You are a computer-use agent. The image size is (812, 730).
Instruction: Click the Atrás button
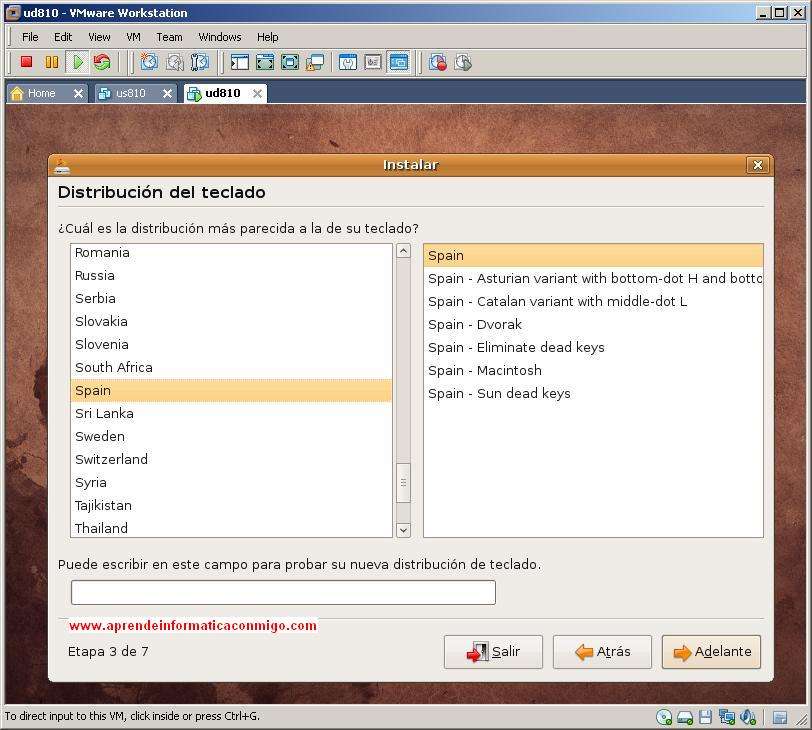602,652
